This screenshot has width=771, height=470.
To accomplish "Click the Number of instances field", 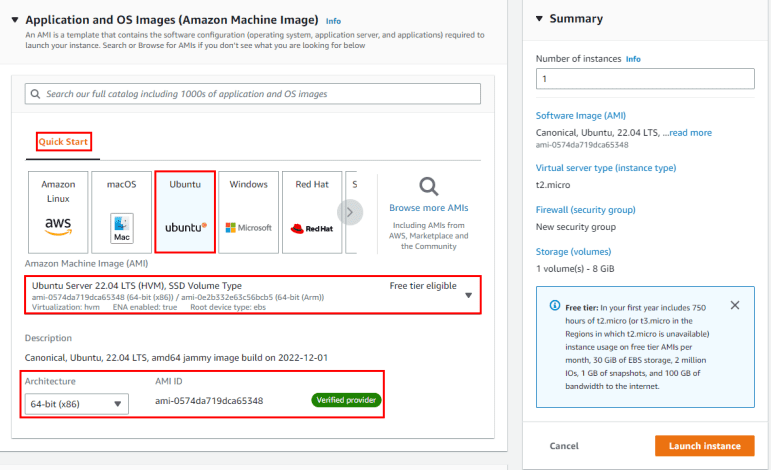I will click(x=644, y=78).
